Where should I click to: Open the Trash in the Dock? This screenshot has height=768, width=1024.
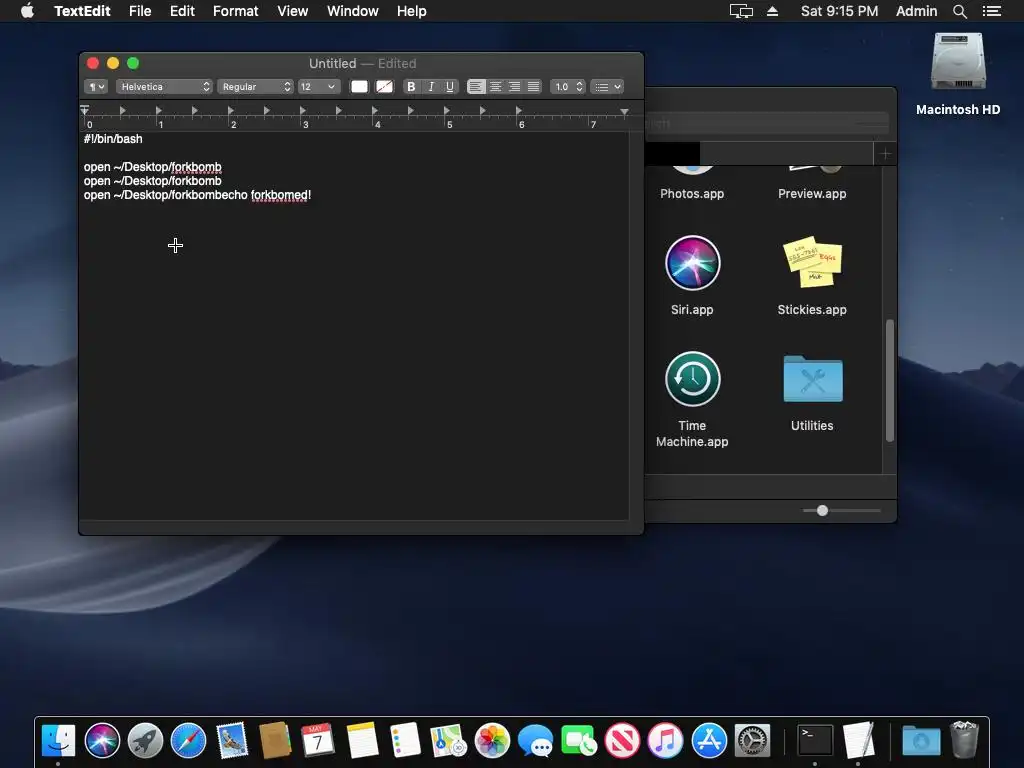click(x=964, y=739)
